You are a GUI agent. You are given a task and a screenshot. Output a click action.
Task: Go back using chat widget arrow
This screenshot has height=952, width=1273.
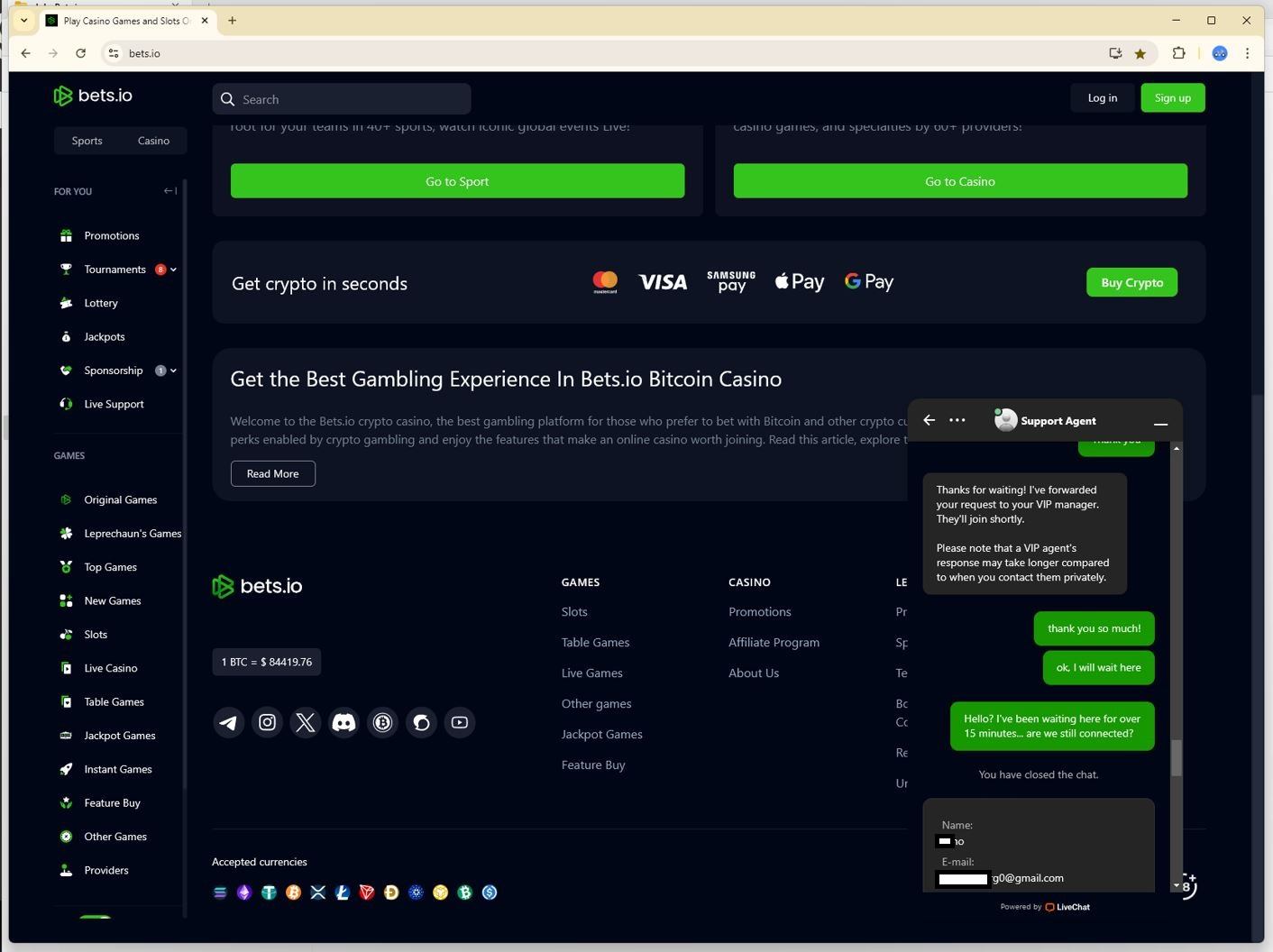(929, 420)
